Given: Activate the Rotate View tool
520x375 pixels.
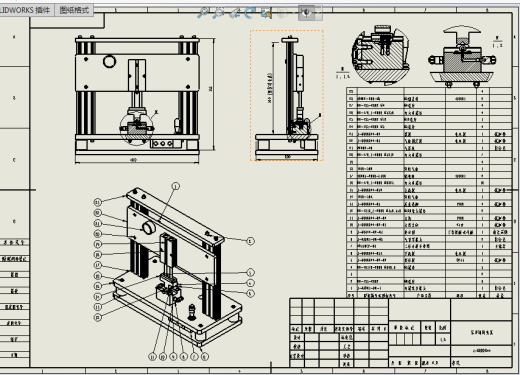Looking at the screenshot, I should (250, 13).
